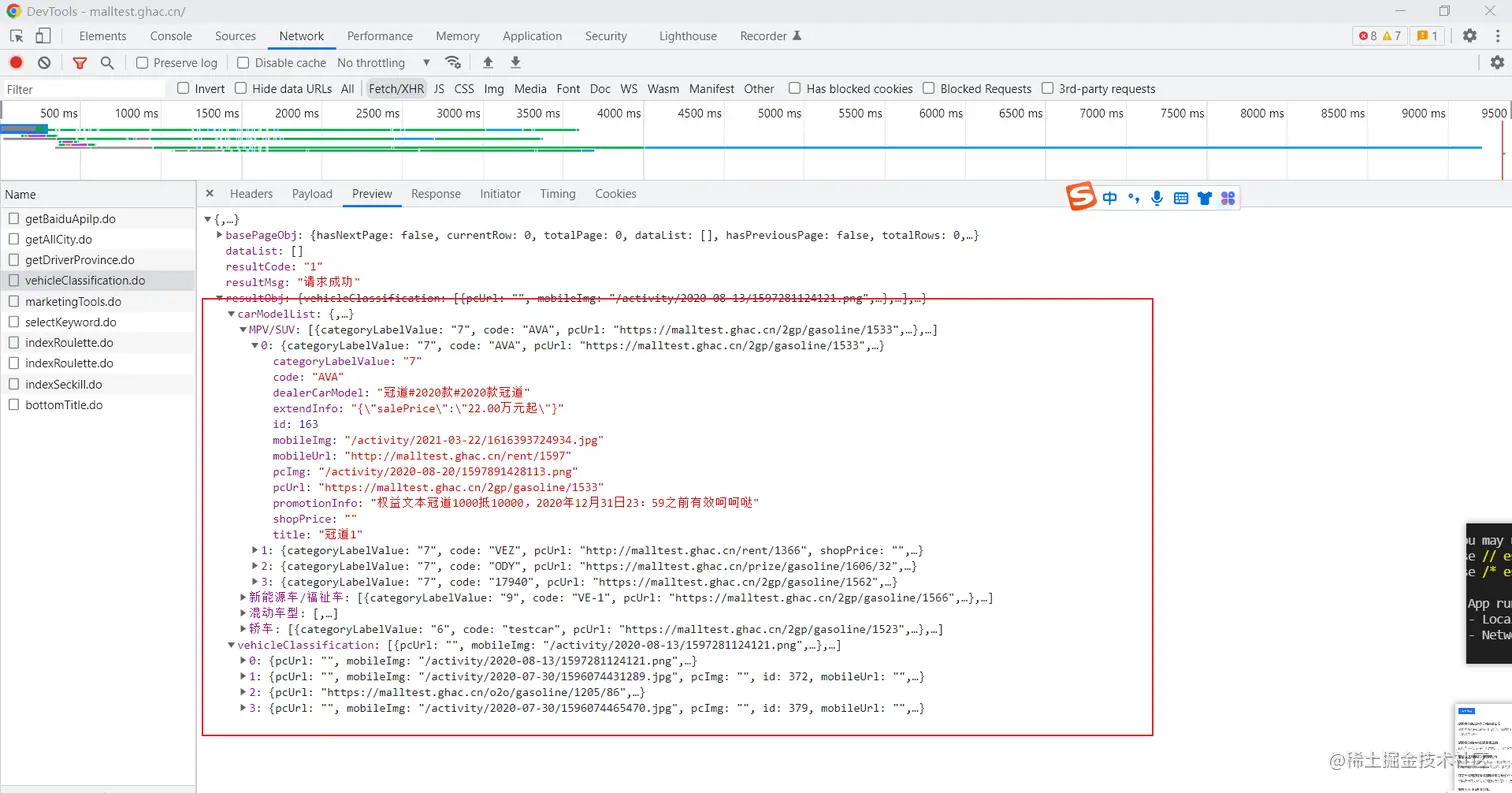Screen dimensions: 1512x793
Task: Filter requests by Doc type
Action: (x=600, y=89)
